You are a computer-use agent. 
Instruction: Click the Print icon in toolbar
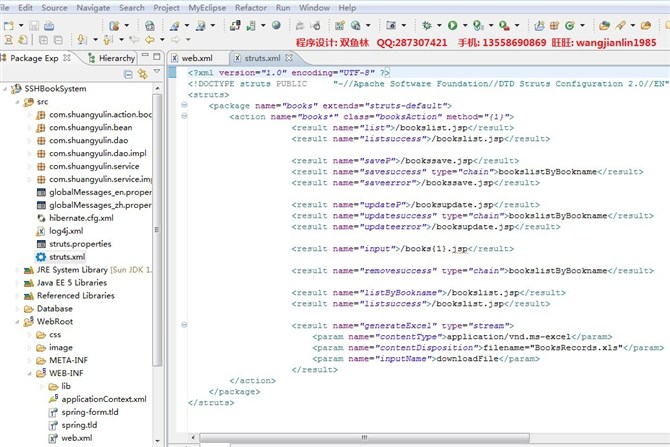pos(49,26)
